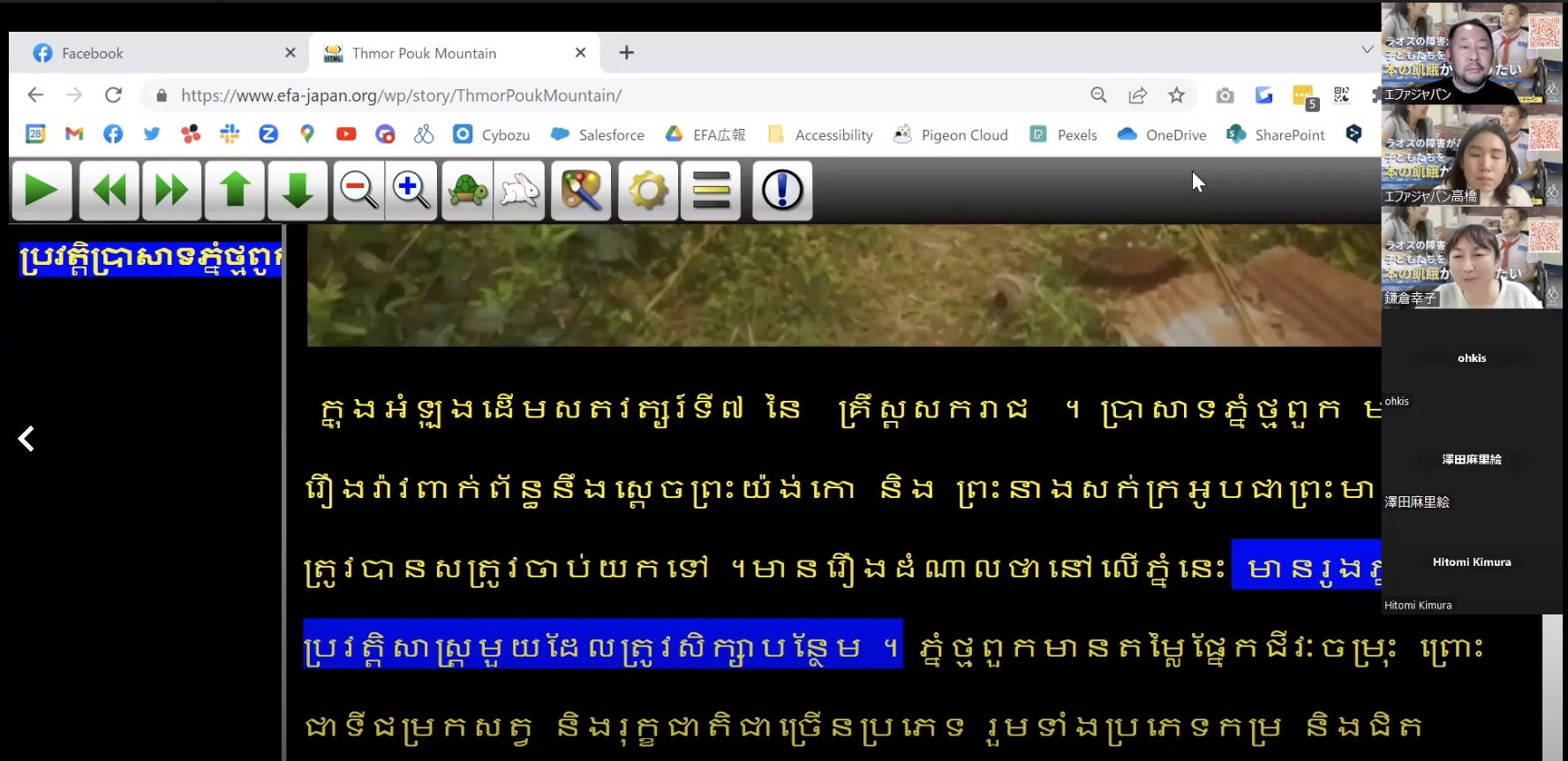Open the Accessibility bookmarks folder
The width and height of the screenshot is (1568, 761).
pos(821,135)
